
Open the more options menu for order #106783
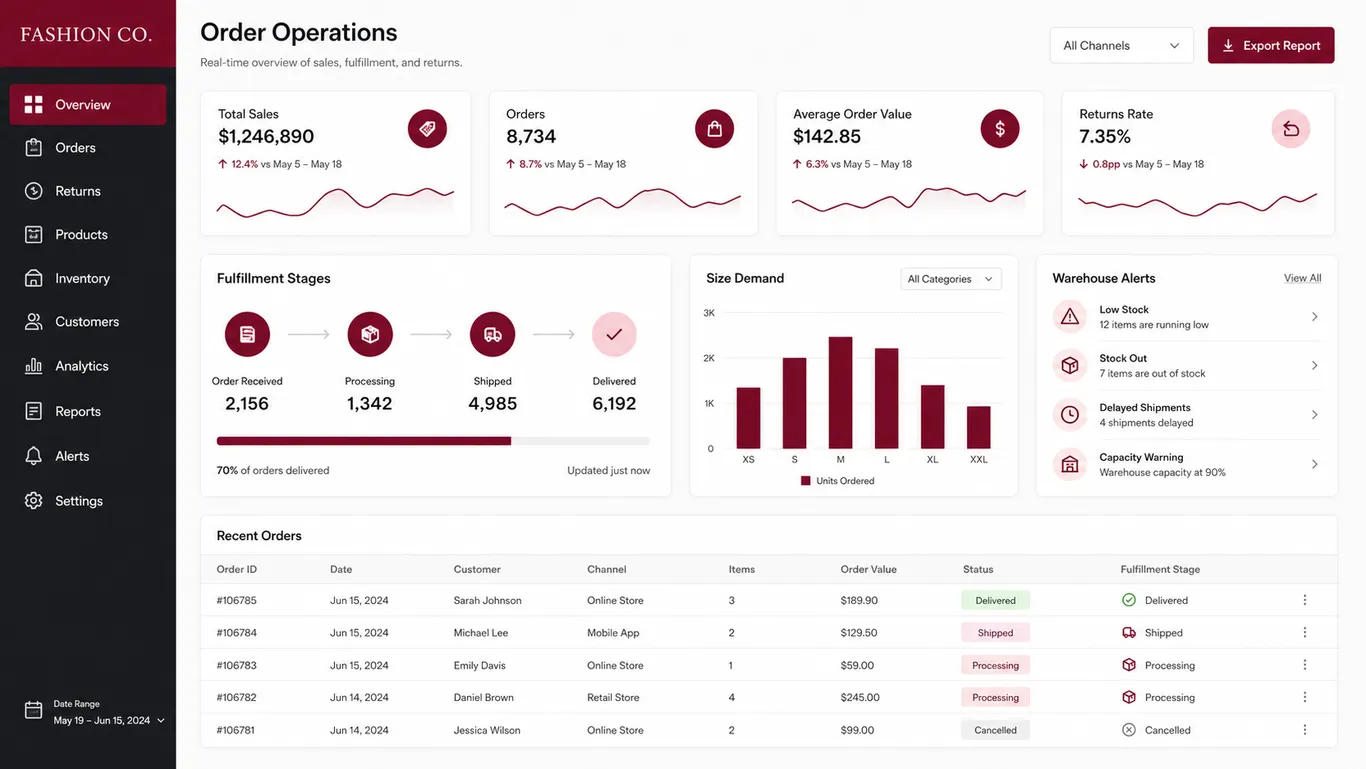pyautogui.click(x=1305, y=665)
